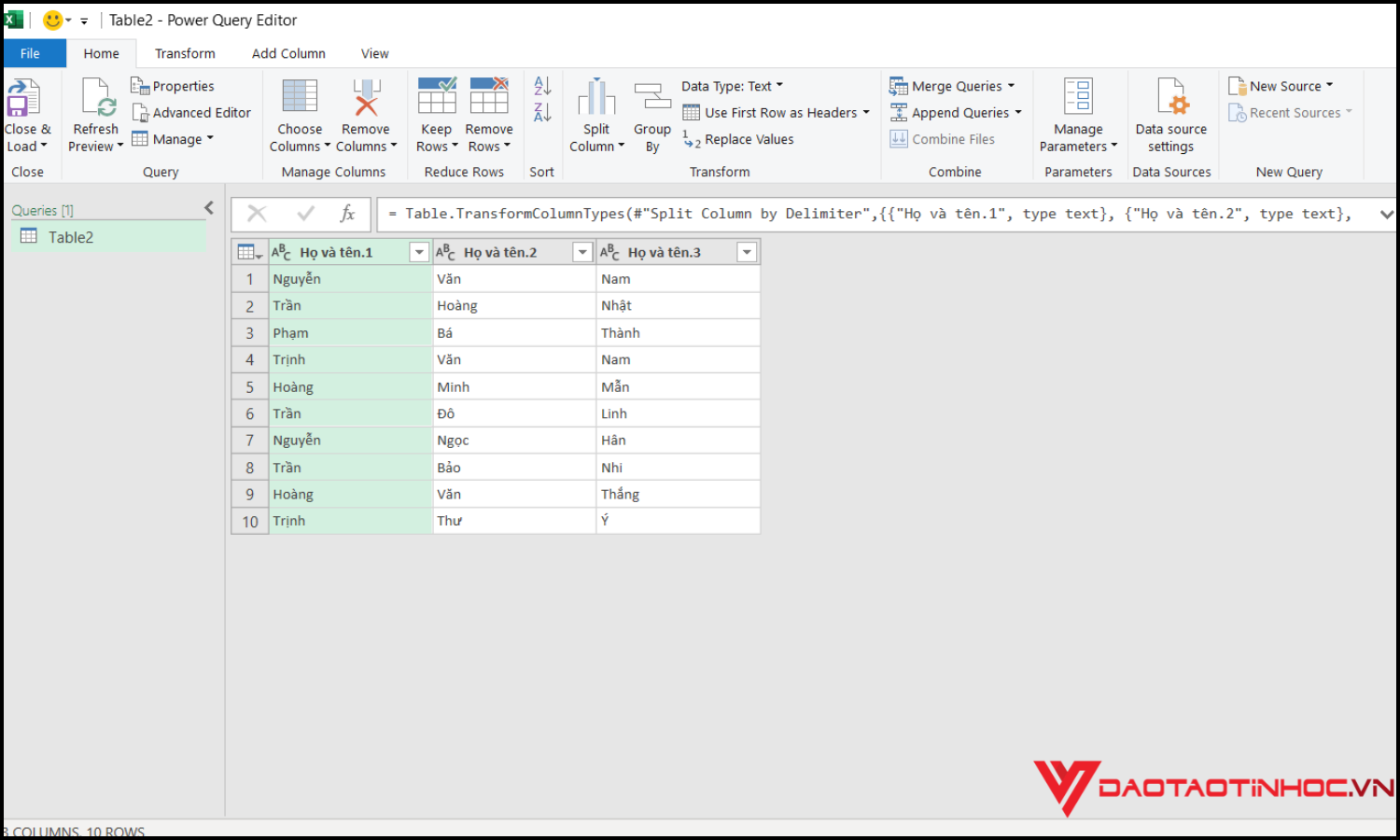Viewport: 1400px width, 840px height.
Task: Switch to the Transform tab
Action: 185,53
